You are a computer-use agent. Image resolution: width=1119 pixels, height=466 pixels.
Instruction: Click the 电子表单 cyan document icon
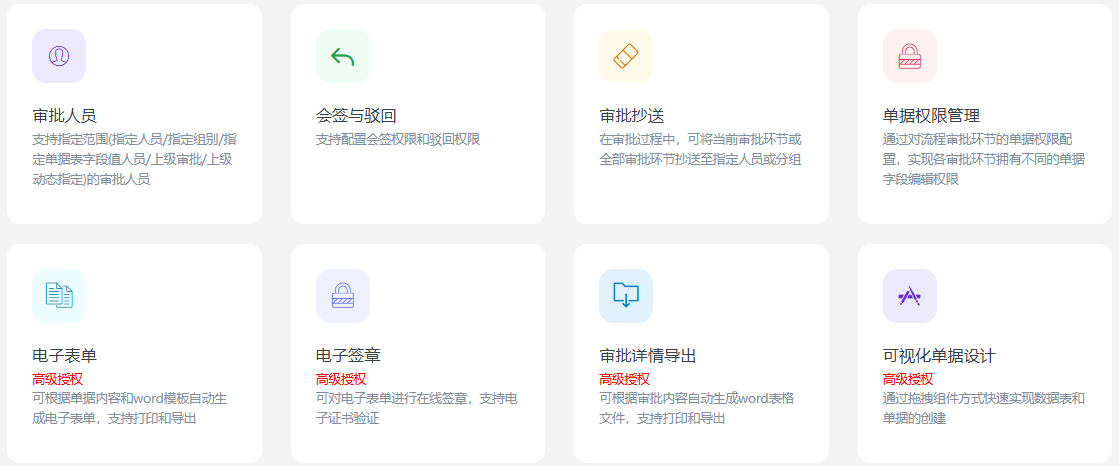[59, 296]
